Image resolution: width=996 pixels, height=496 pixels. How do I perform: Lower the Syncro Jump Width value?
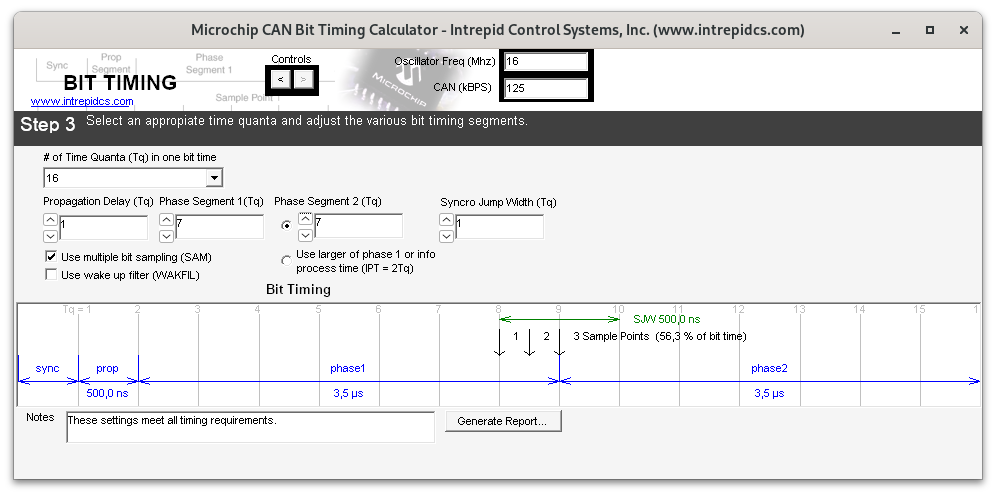[447, 236]
